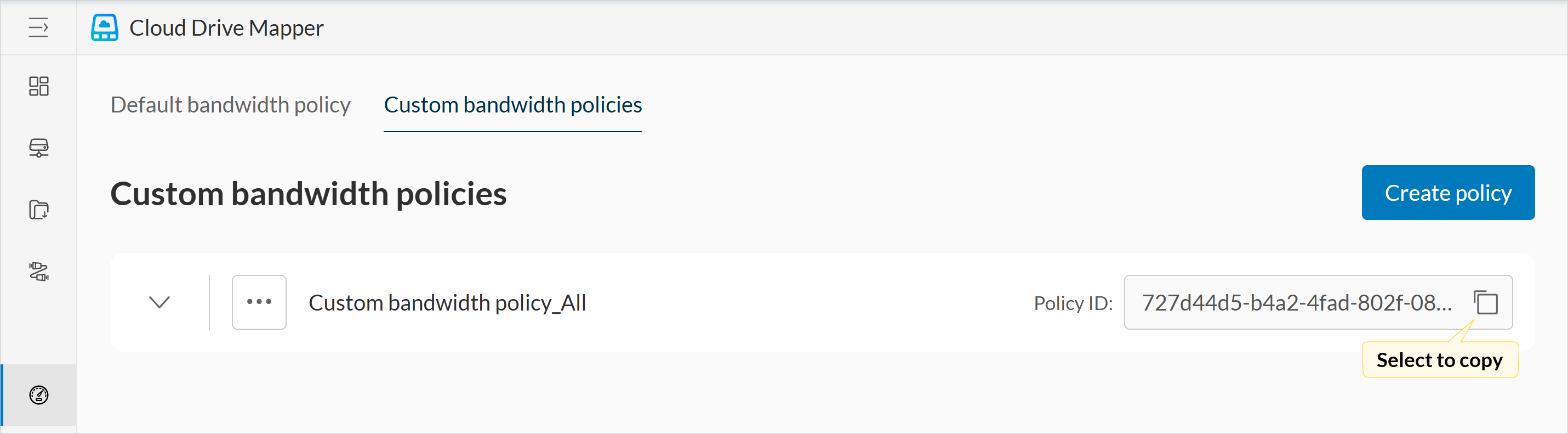
Task: Click the Cloud Drive Mapper title text
Action: [226, 28]
